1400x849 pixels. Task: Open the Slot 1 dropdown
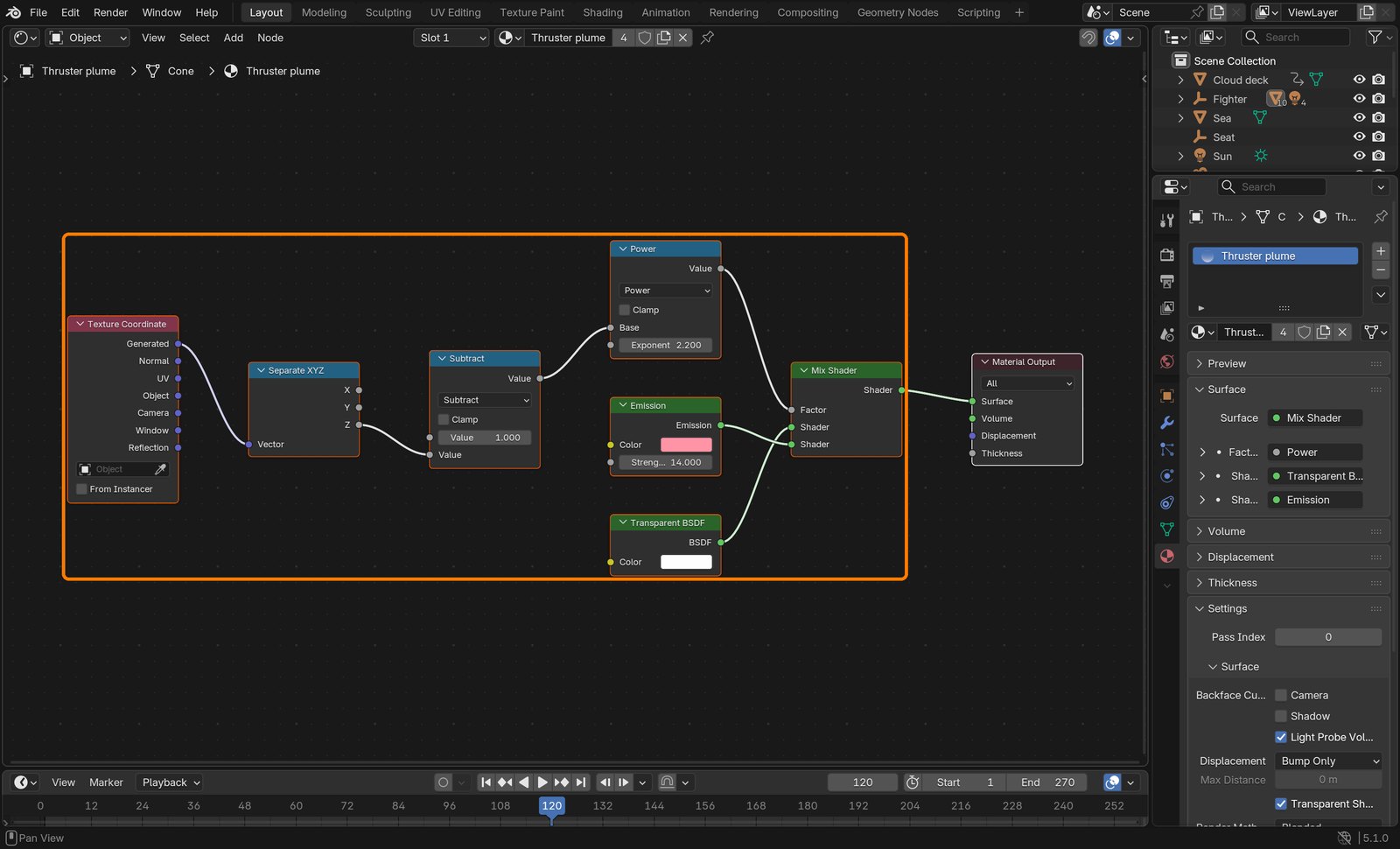pos(451,38)
